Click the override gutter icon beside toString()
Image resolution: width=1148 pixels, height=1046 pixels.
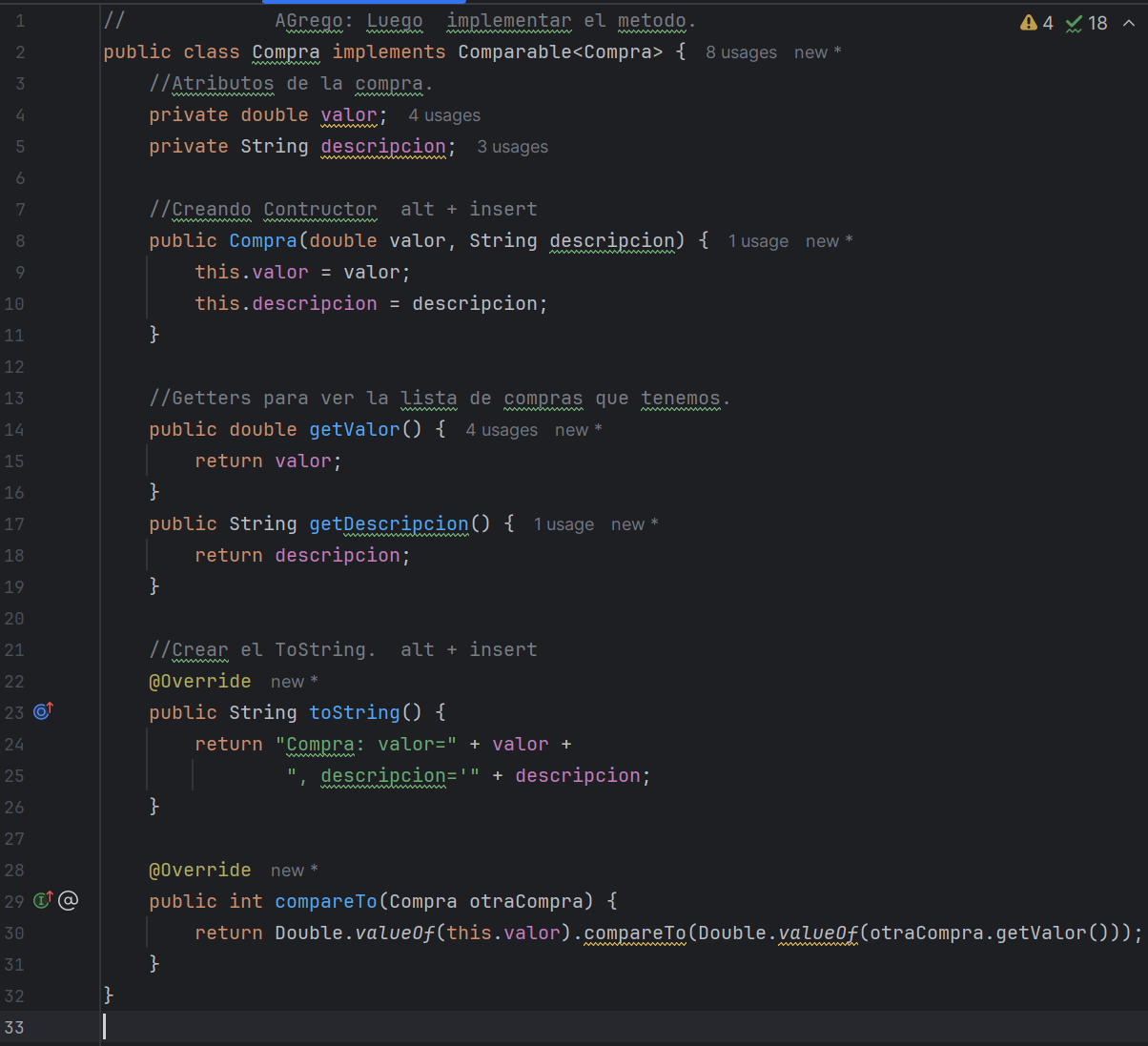click(x=43, y=711)
